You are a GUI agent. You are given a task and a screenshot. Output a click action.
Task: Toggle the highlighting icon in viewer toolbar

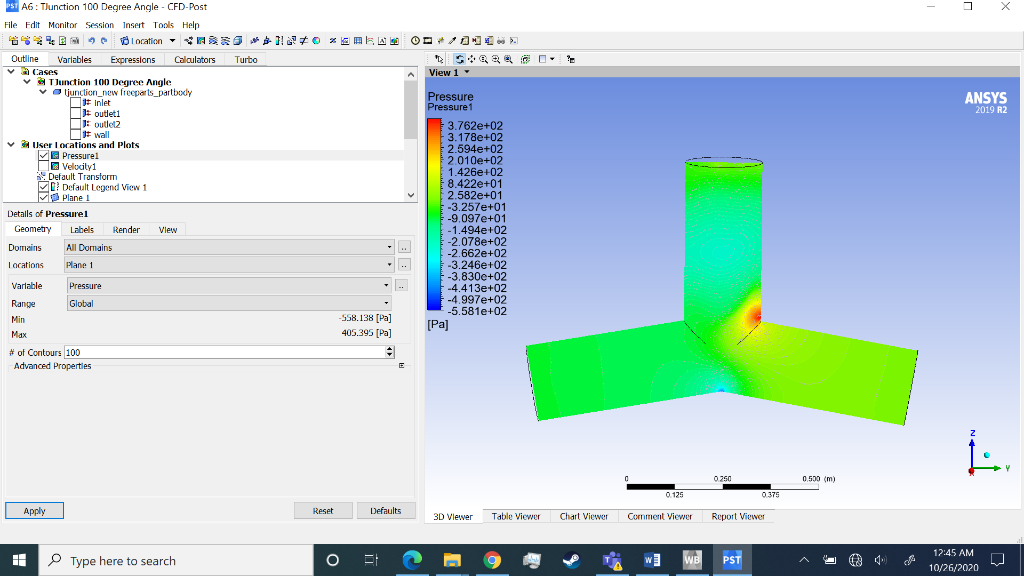tap(525, 59)
